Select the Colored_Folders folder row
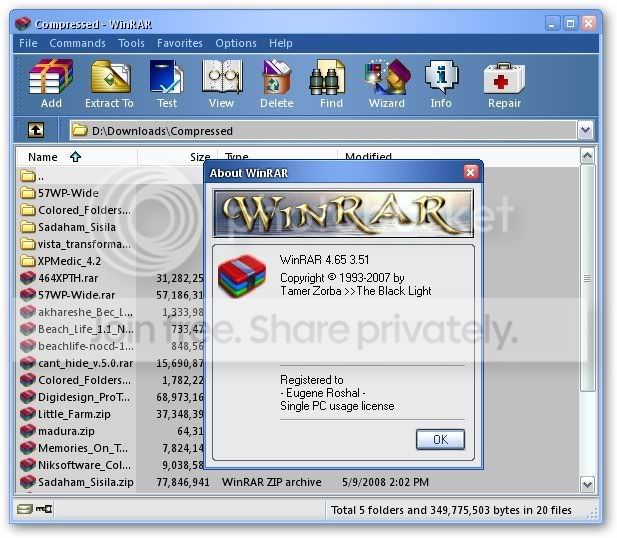617x538 pixels. click(x=76, y=210)
